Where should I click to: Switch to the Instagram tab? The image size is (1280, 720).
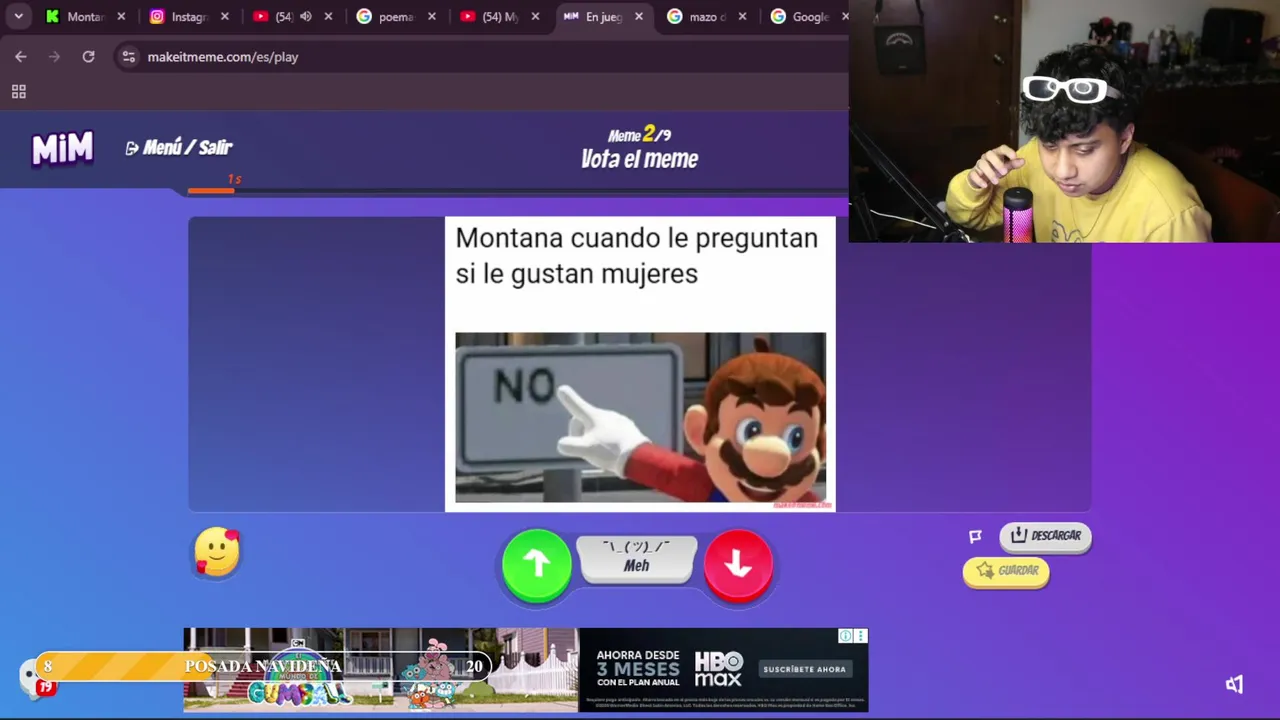click(x=188, y=17)
